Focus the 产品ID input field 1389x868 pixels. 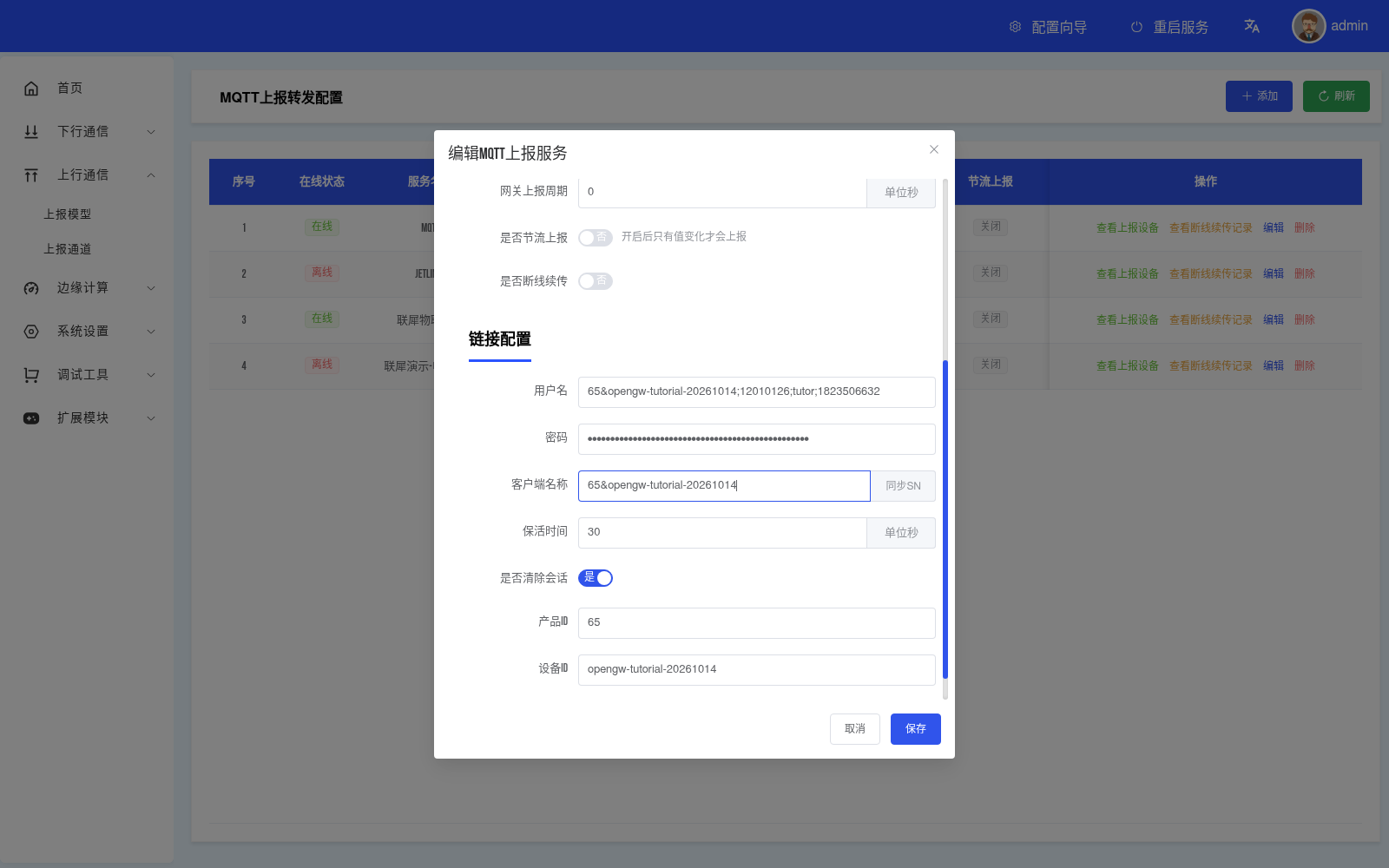757,622
